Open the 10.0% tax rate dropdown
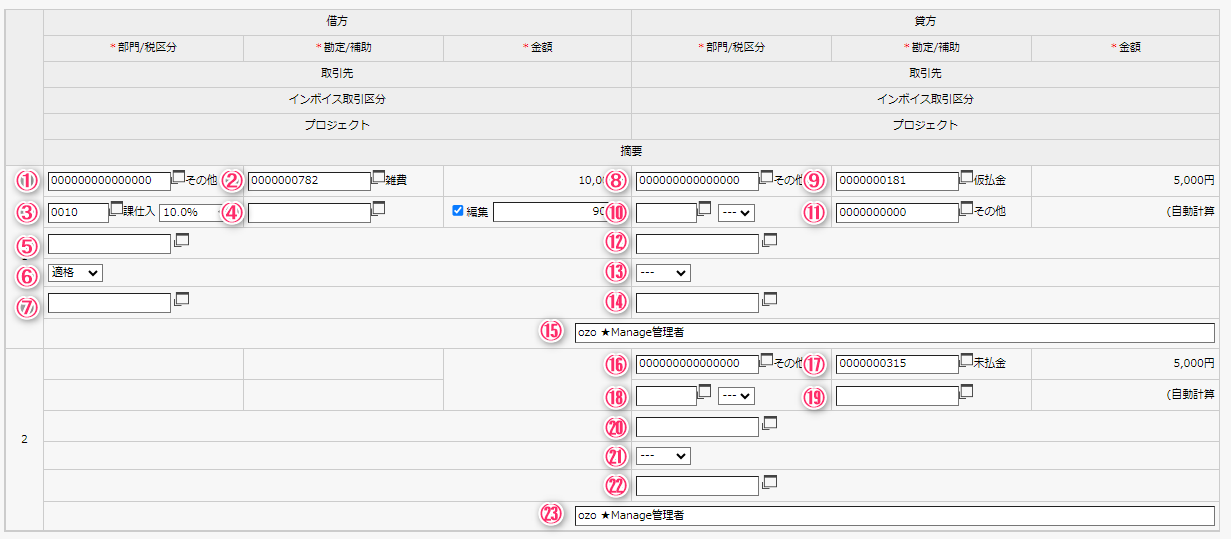The width and height of the screenshot is (1231, 539). 190,212
